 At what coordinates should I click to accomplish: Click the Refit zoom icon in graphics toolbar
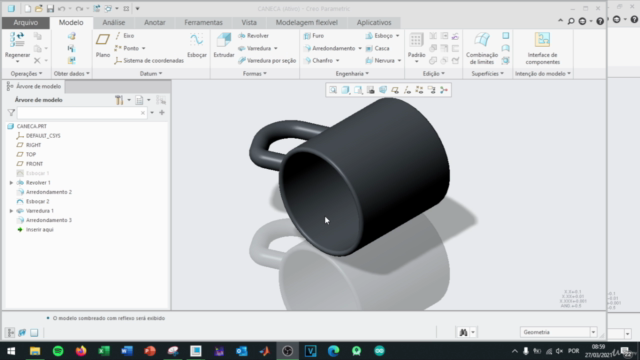[x=333, y=90]
